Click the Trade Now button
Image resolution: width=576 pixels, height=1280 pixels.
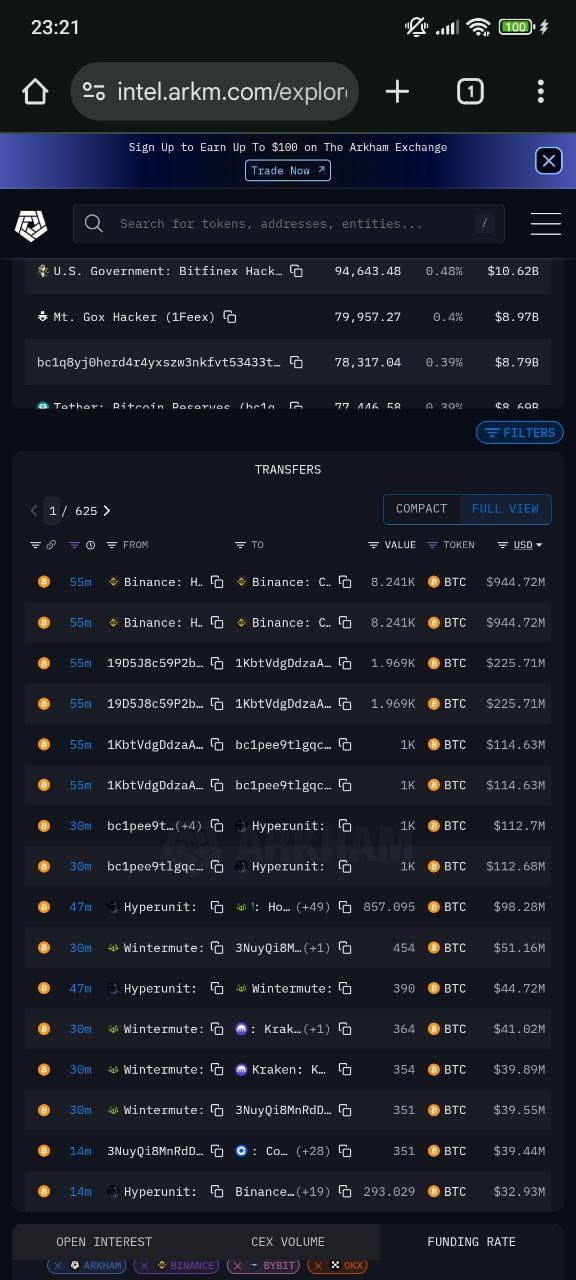(x=288, y=171)
